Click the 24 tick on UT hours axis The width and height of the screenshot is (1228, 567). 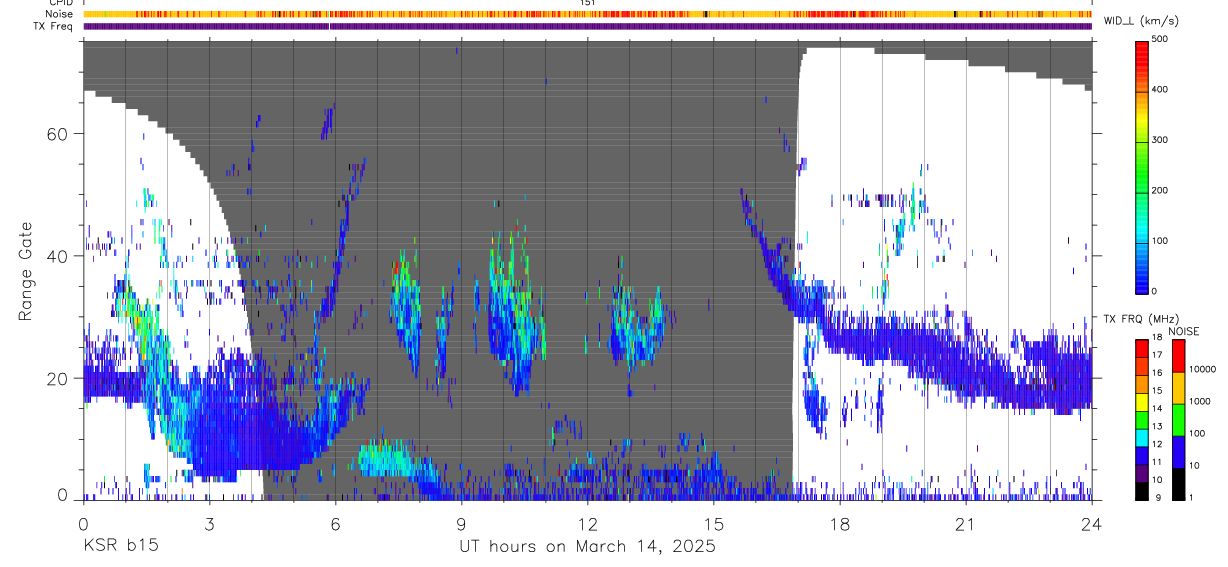tap(1092, 523)
